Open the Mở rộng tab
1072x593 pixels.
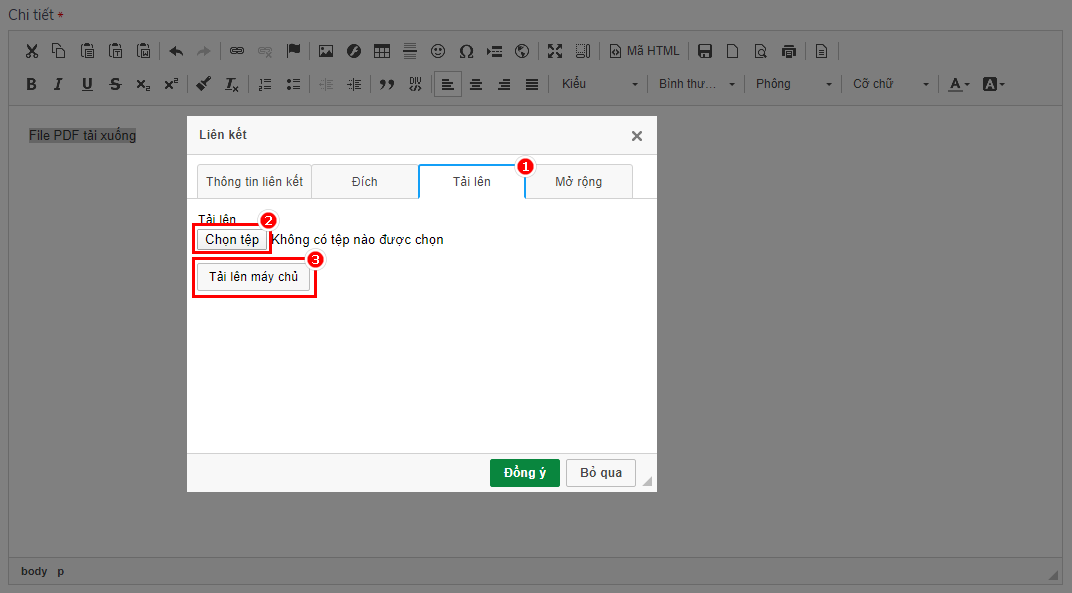(578, 182)
